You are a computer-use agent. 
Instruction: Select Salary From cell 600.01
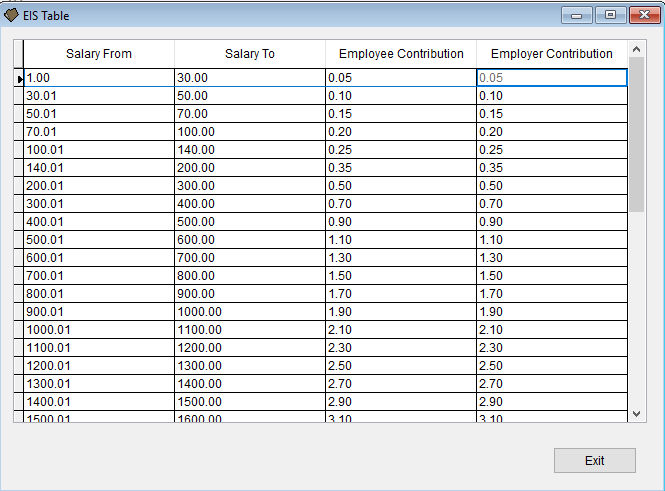[99, 258]
